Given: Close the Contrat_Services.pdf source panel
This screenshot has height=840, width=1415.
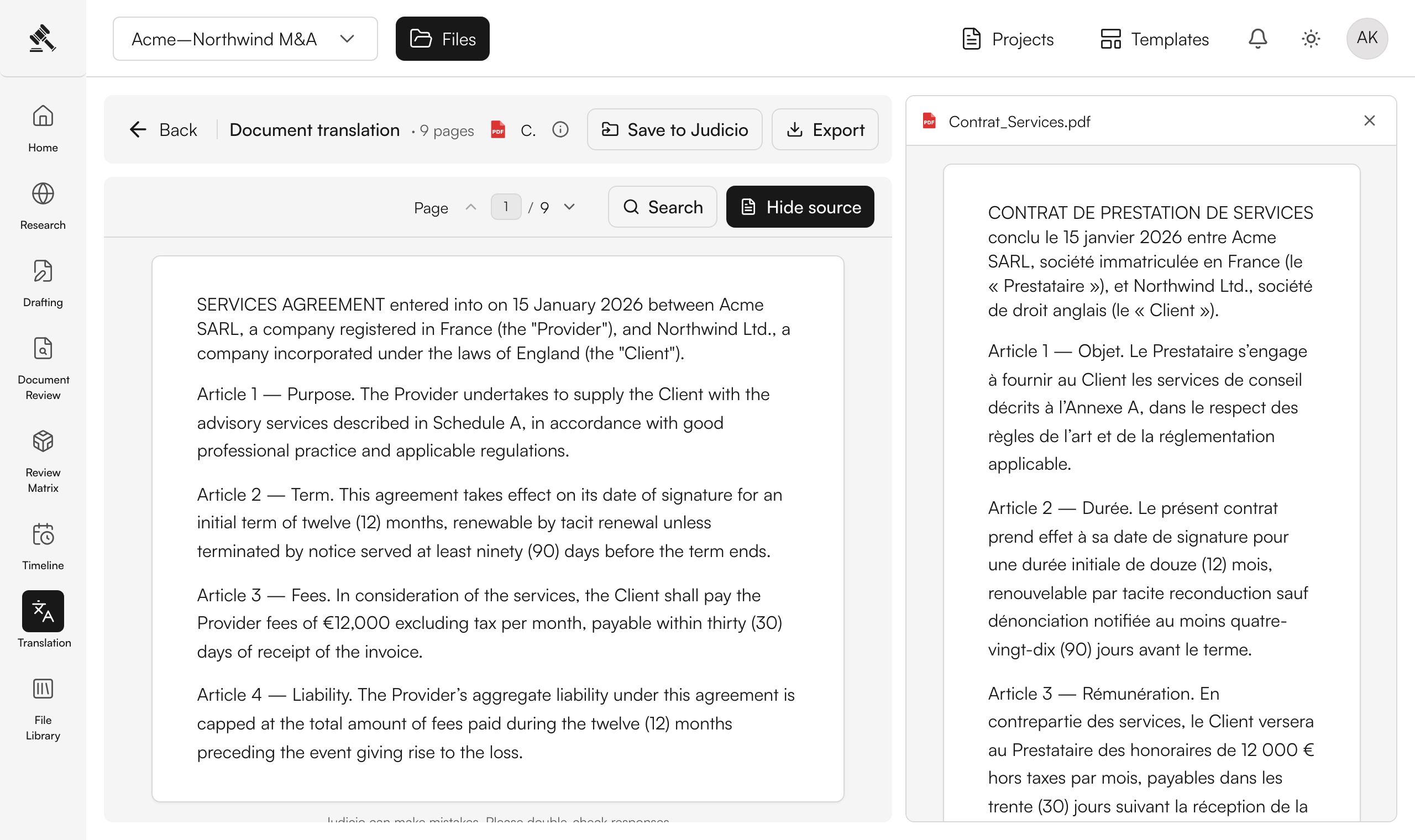Looking at the screenshot, I should click(1370, 120).
